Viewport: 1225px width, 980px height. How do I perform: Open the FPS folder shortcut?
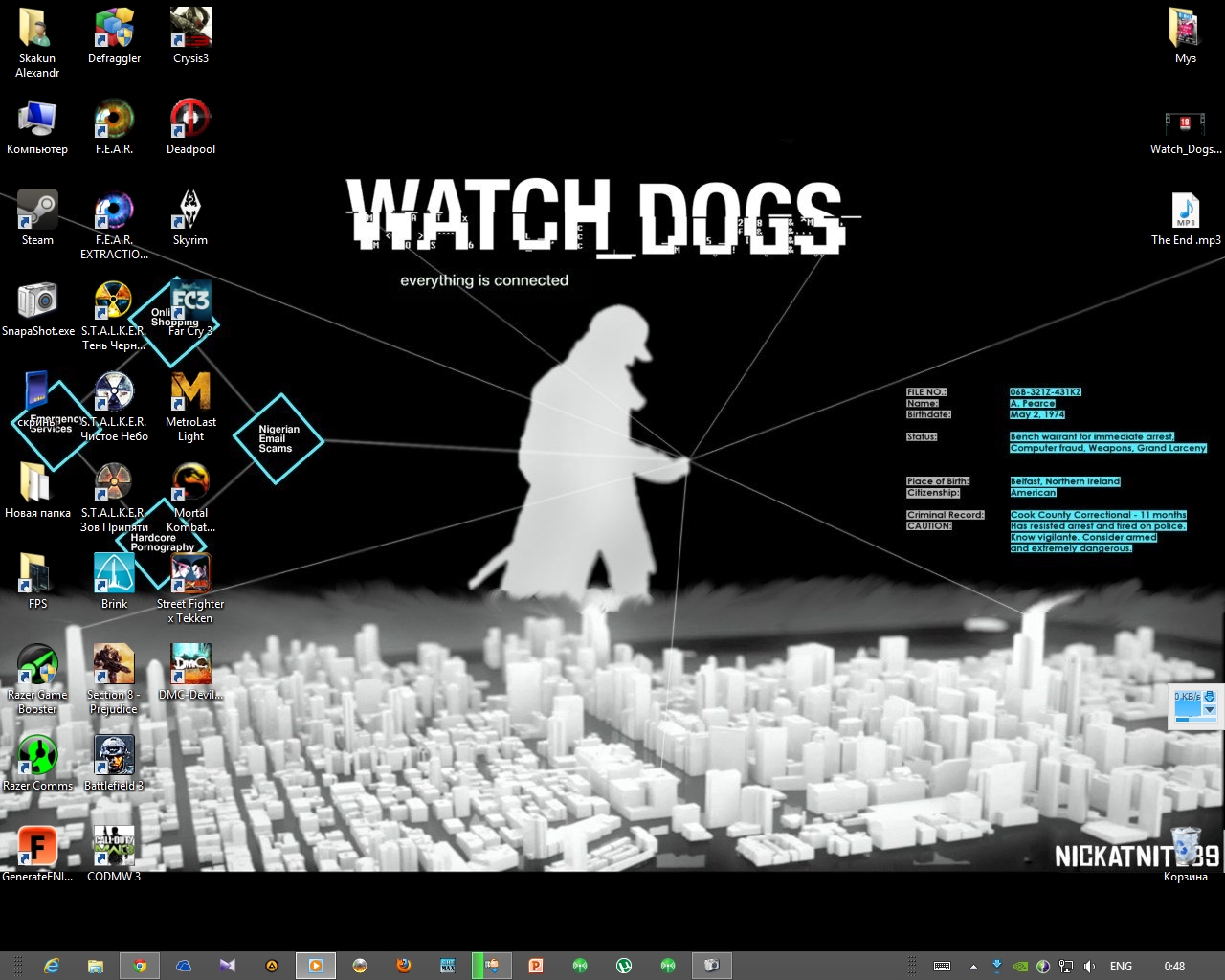tap(37, 582)
